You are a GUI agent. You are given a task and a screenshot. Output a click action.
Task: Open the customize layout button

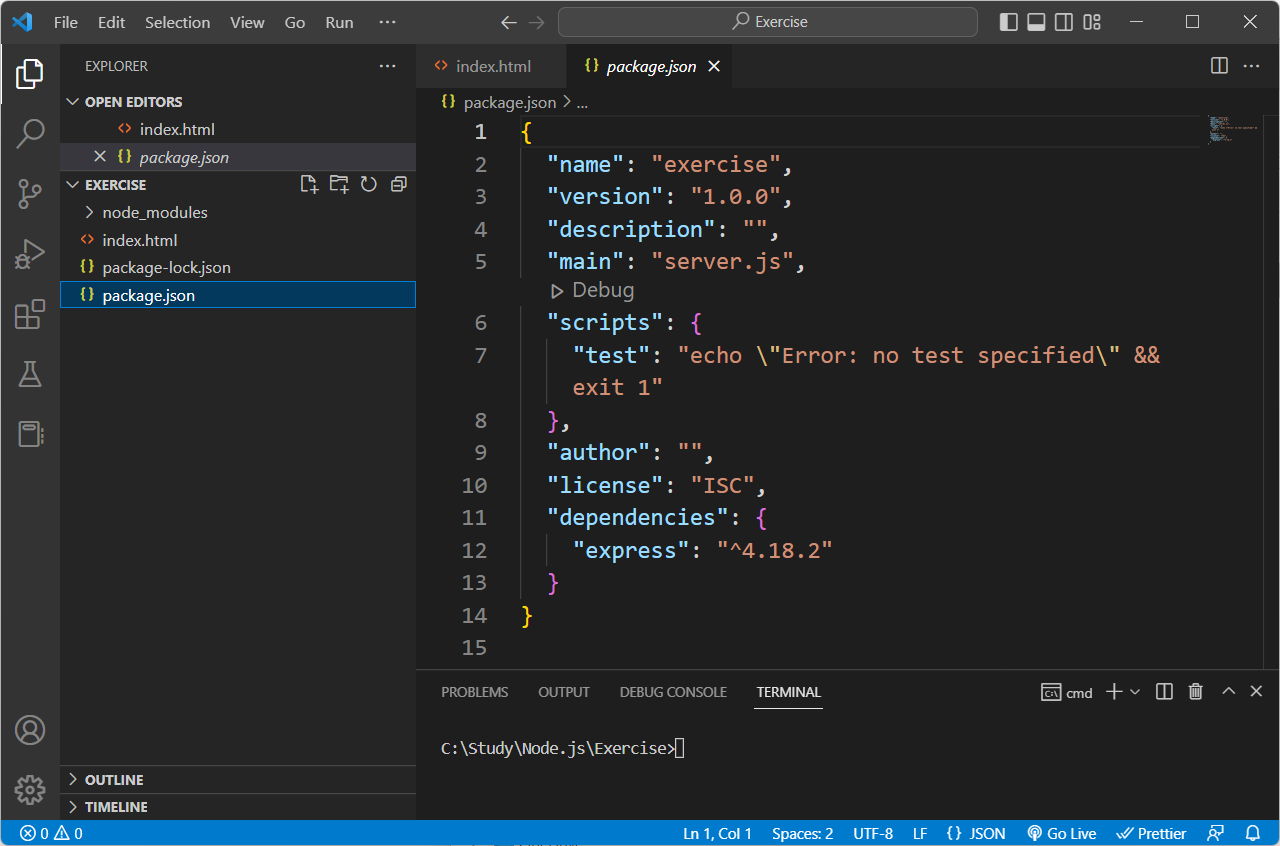(1093, 22)
